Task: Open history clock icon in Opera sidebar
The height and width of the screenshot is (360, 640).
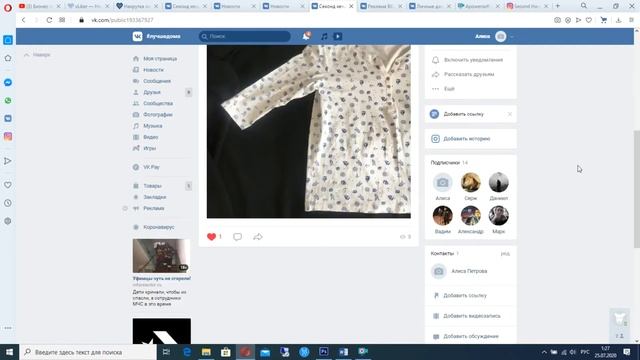Action: tap(8, 203)
